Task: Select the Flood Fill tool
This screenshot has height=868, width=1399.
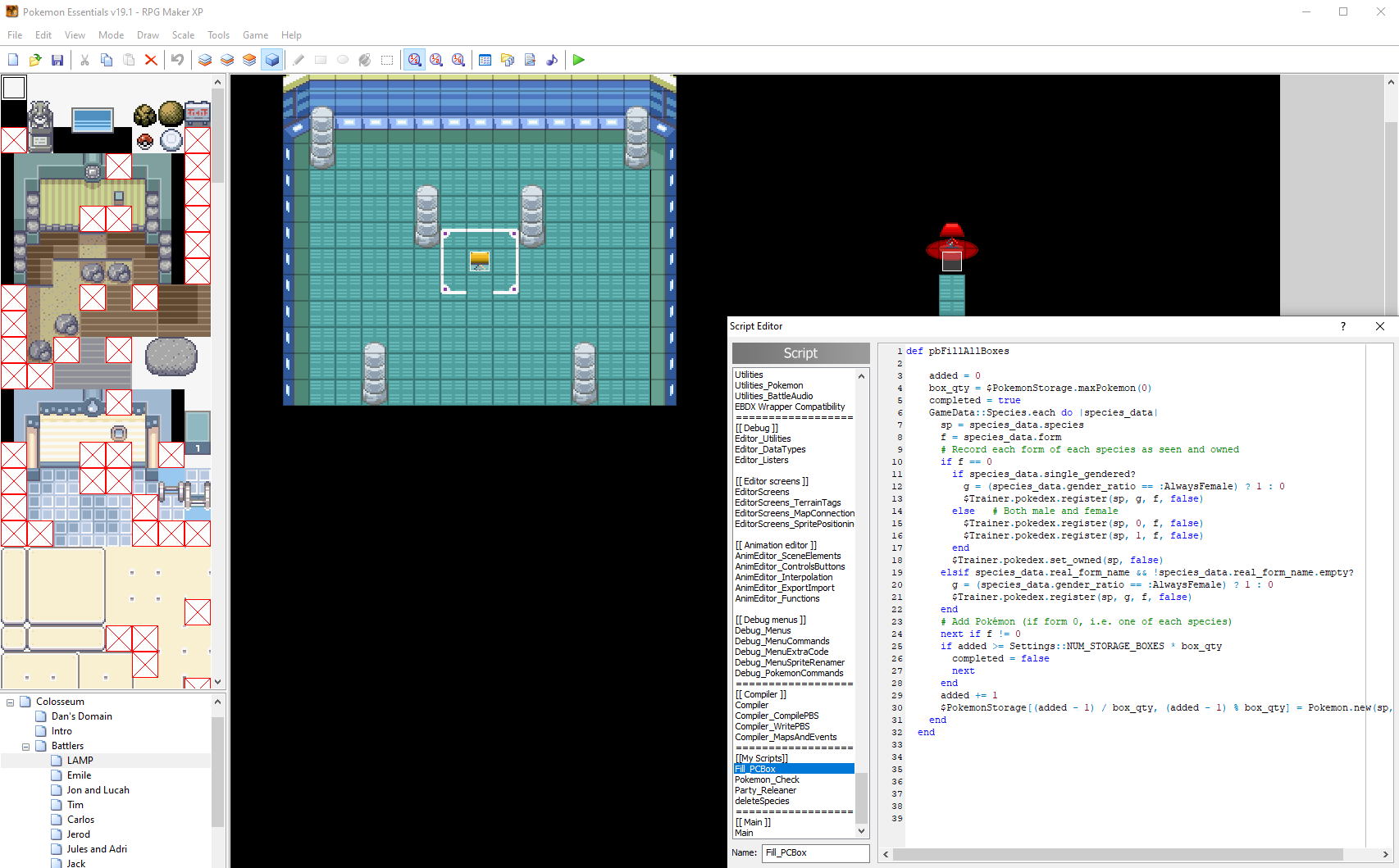Action: click(365, 60)
